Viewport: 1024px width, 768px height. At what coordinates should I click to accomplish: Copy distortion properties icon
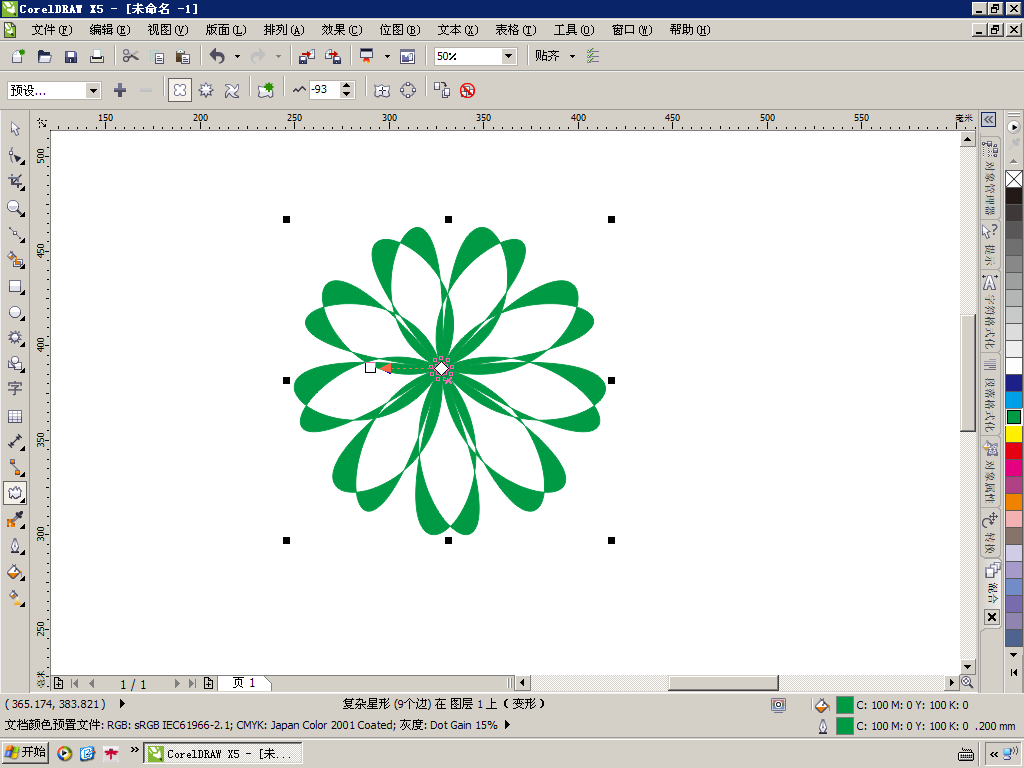(x=442, y=90)
